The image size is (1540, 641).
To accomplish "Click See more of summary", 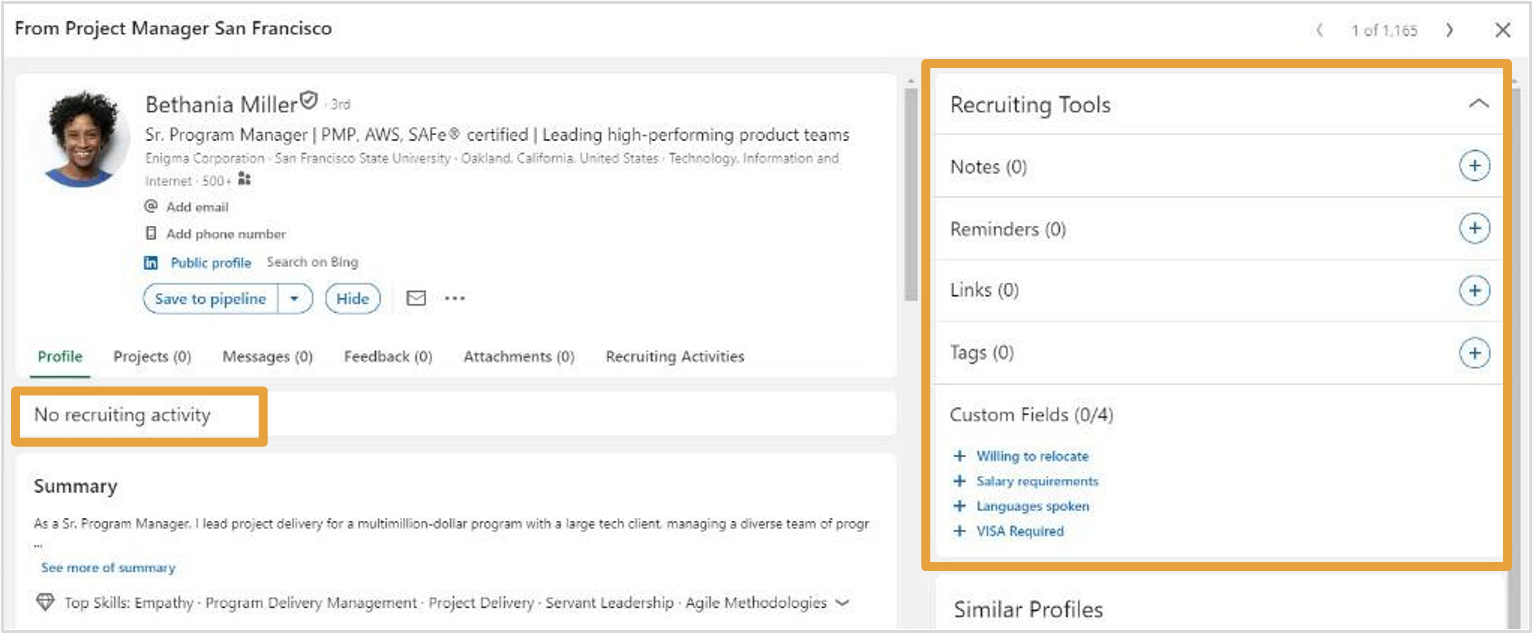I will [x=108, y=568].
